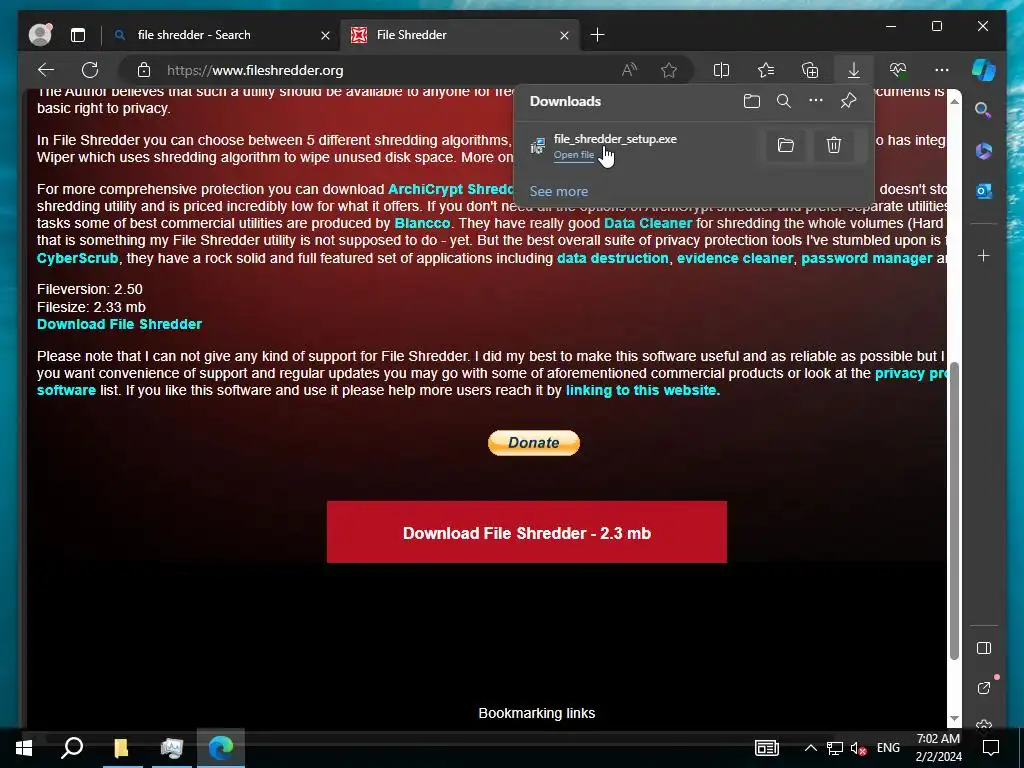Open the Windows Start menu
The image size is (1024, 768).
24,748
